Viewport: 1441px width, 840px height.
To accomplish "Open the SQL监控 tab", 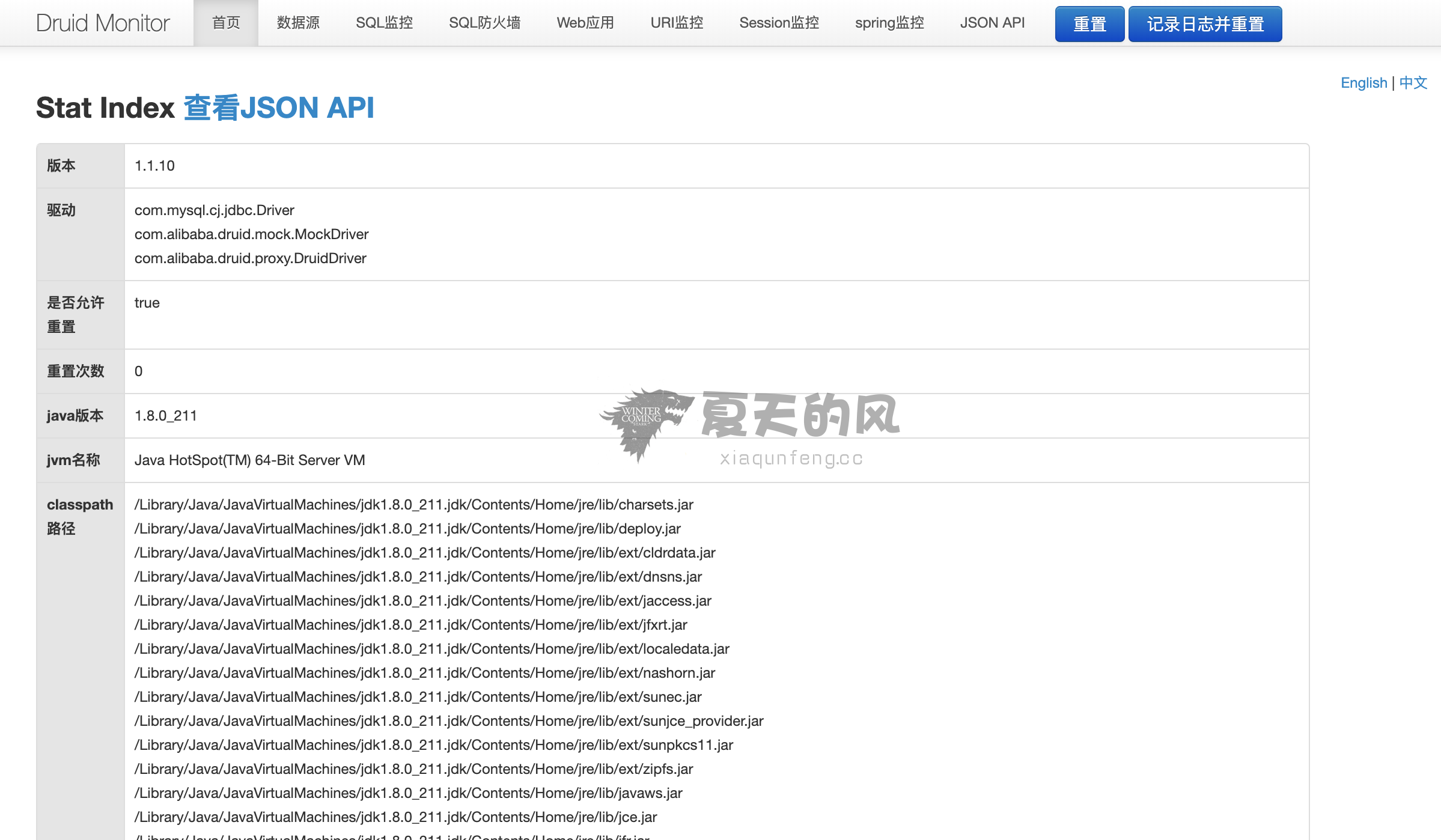I will click(x=385, y=23).
